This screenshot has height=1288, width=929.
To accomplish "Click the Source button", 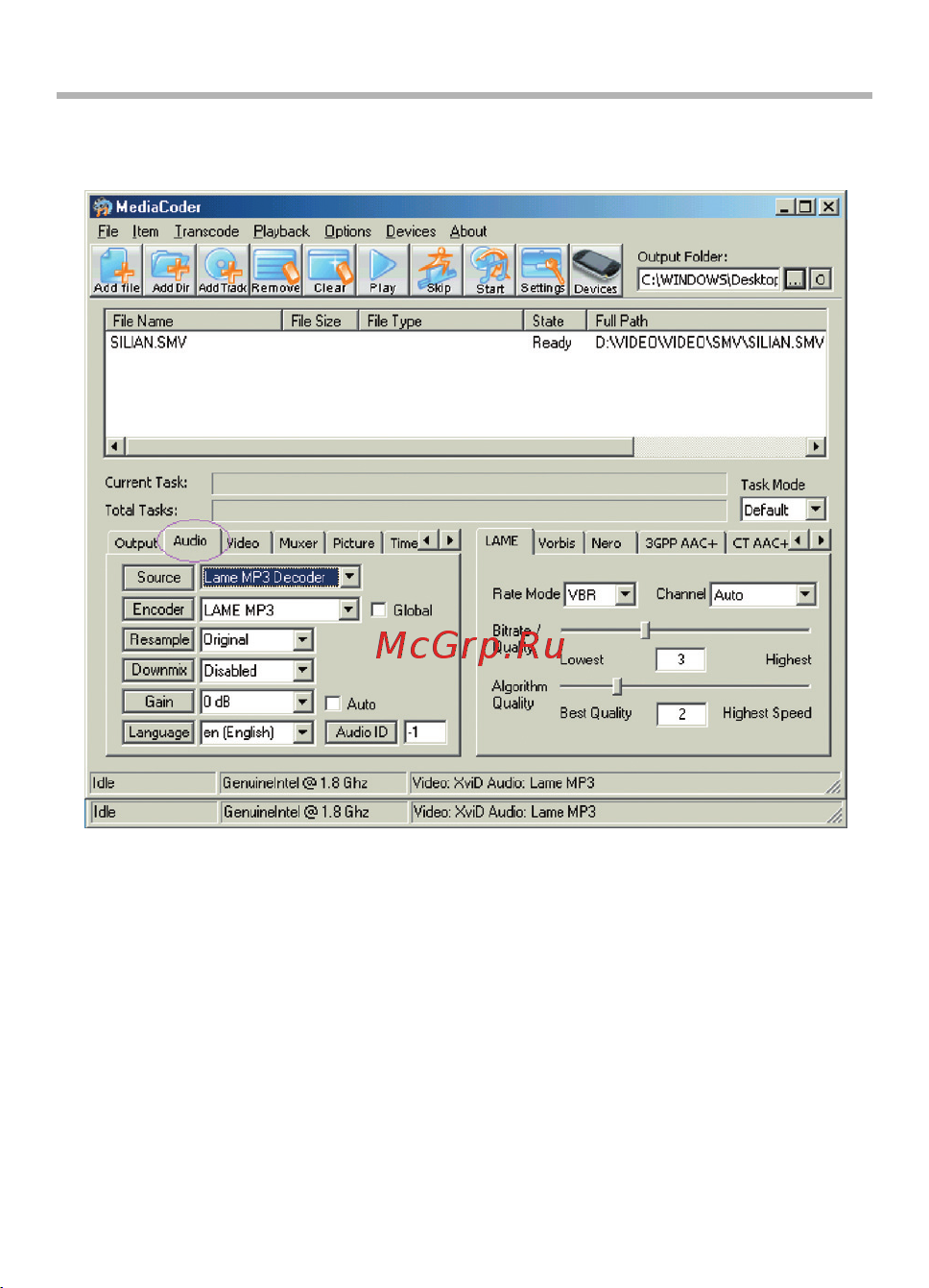I will pyautogui.click(x=158, y=578).
